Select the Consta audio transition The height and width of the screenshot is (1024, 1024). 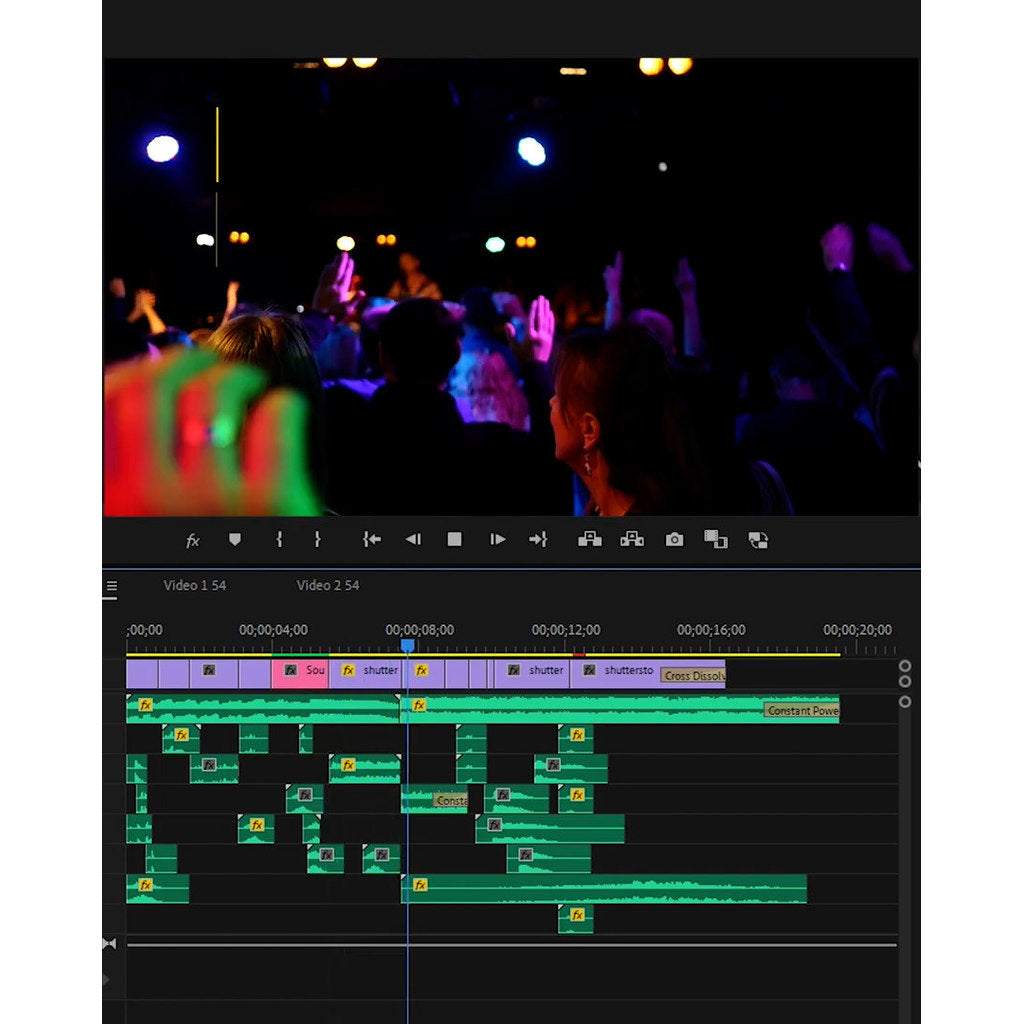point(451,801)
